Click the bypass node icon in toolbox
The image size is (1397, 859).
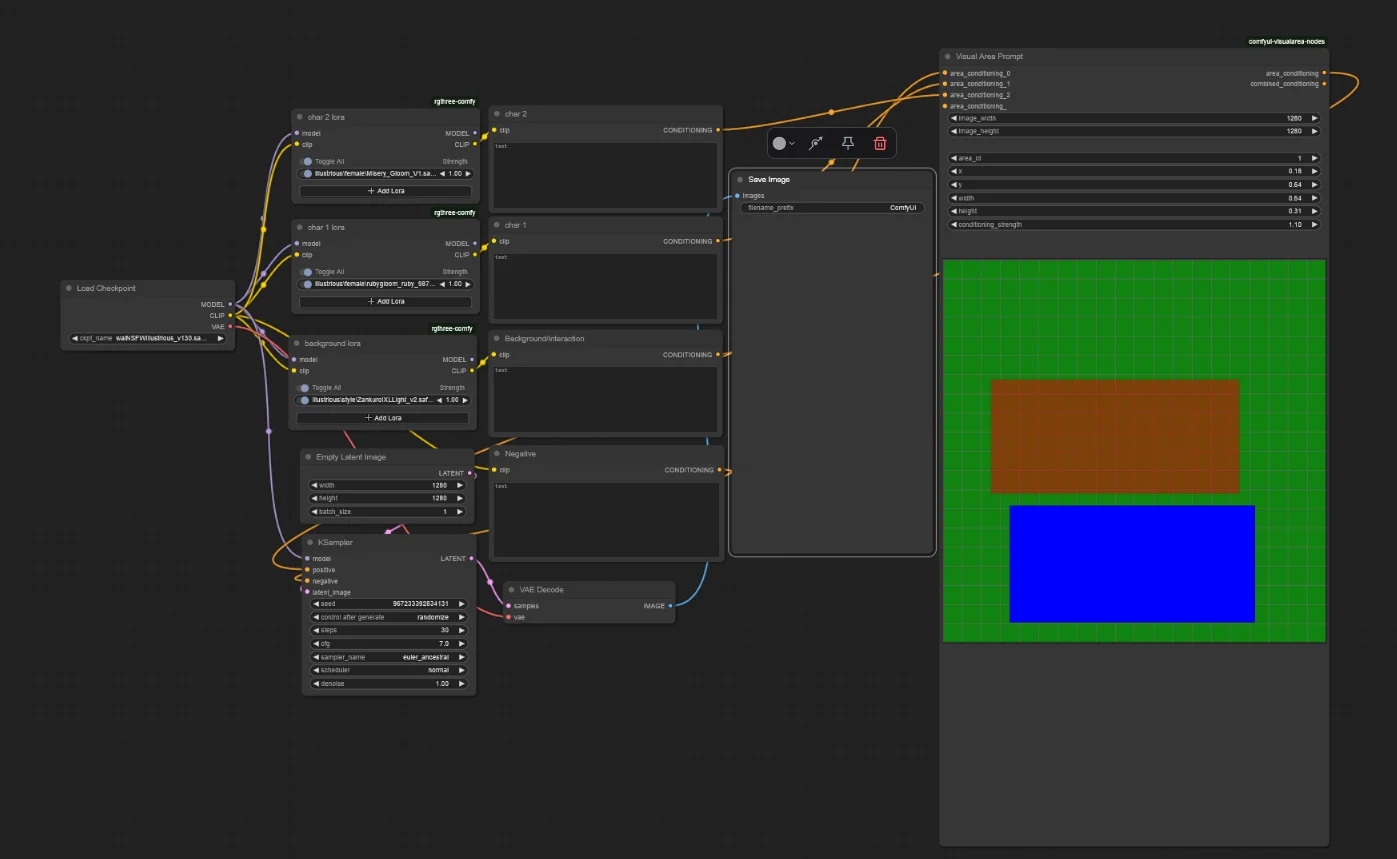click(816, 143)
